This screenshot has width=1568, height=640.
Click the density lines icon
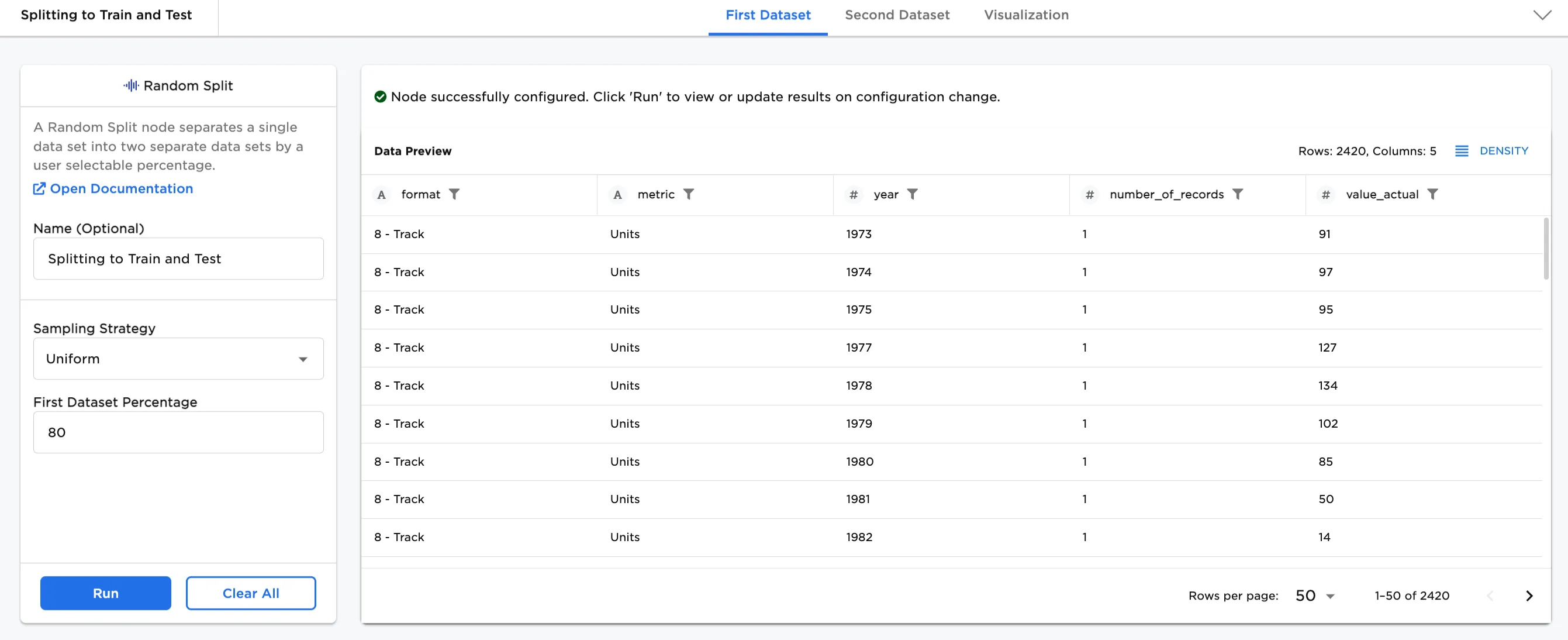point(1462,151)
